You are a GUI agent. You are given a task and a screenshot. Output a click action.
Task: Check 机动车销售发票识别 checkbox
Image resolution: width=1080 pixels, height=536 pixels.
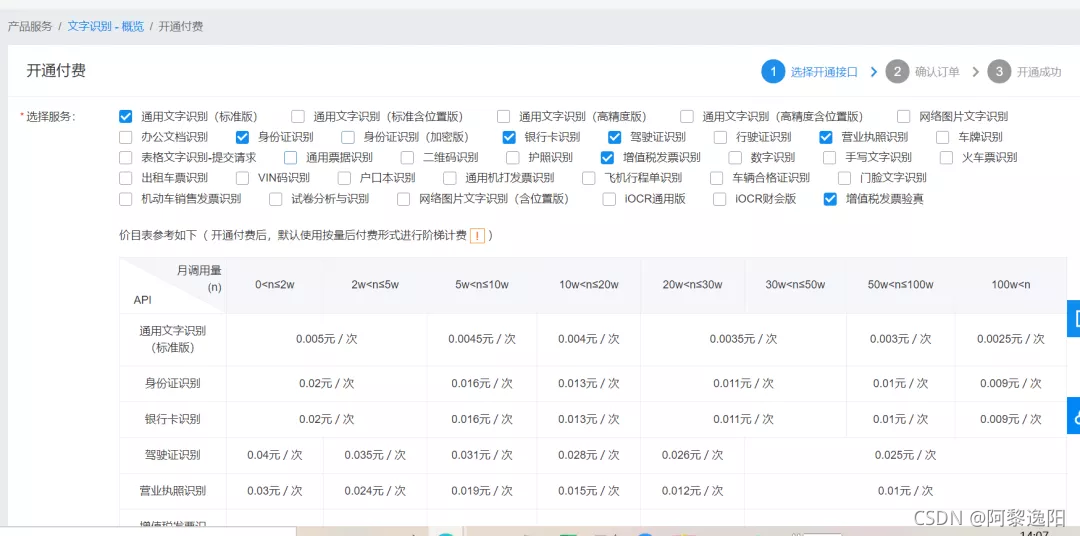[x=125, y=199]
